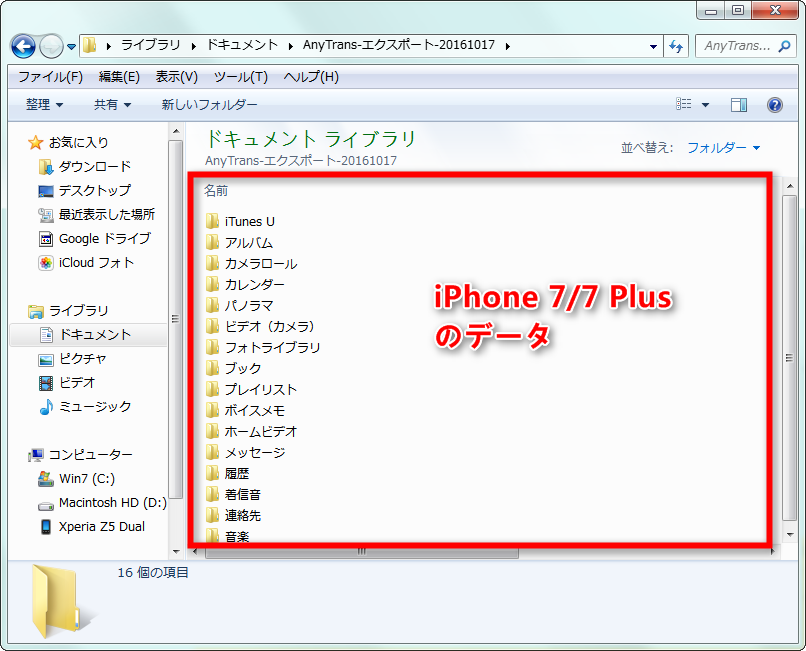
Task: Open the view options dropdown arrow
Action: click(705, 105)
